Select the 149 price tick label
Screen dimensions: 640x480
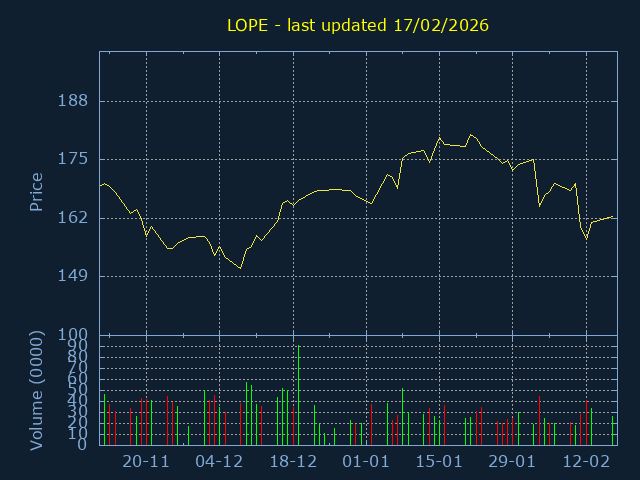pos(75,275)
